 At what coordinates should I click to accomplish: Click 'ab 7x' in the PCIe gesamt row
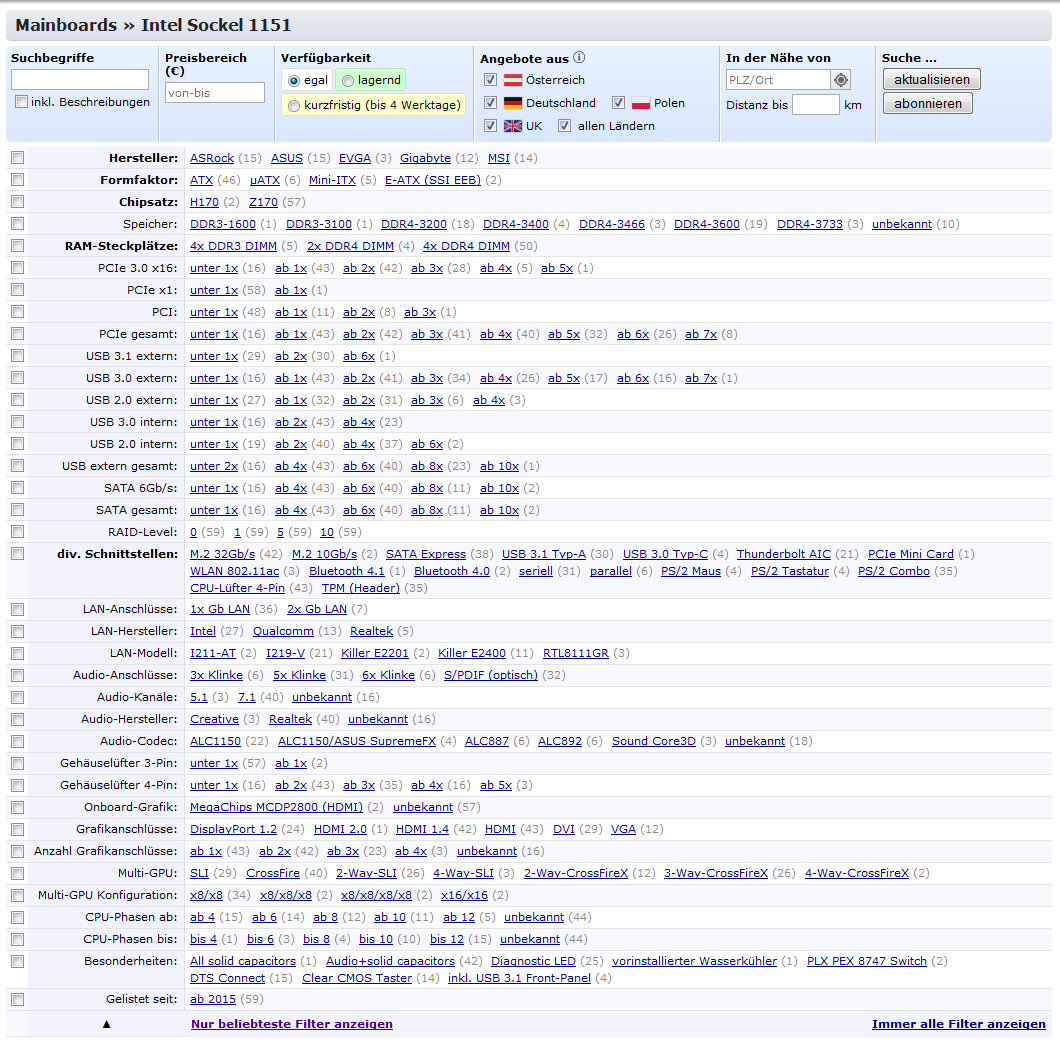point(700,334)
